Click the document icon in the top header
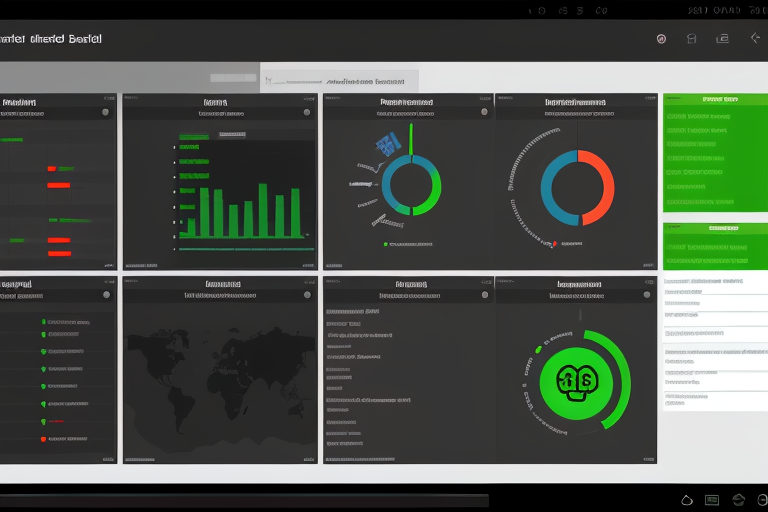 click(691, 39)
